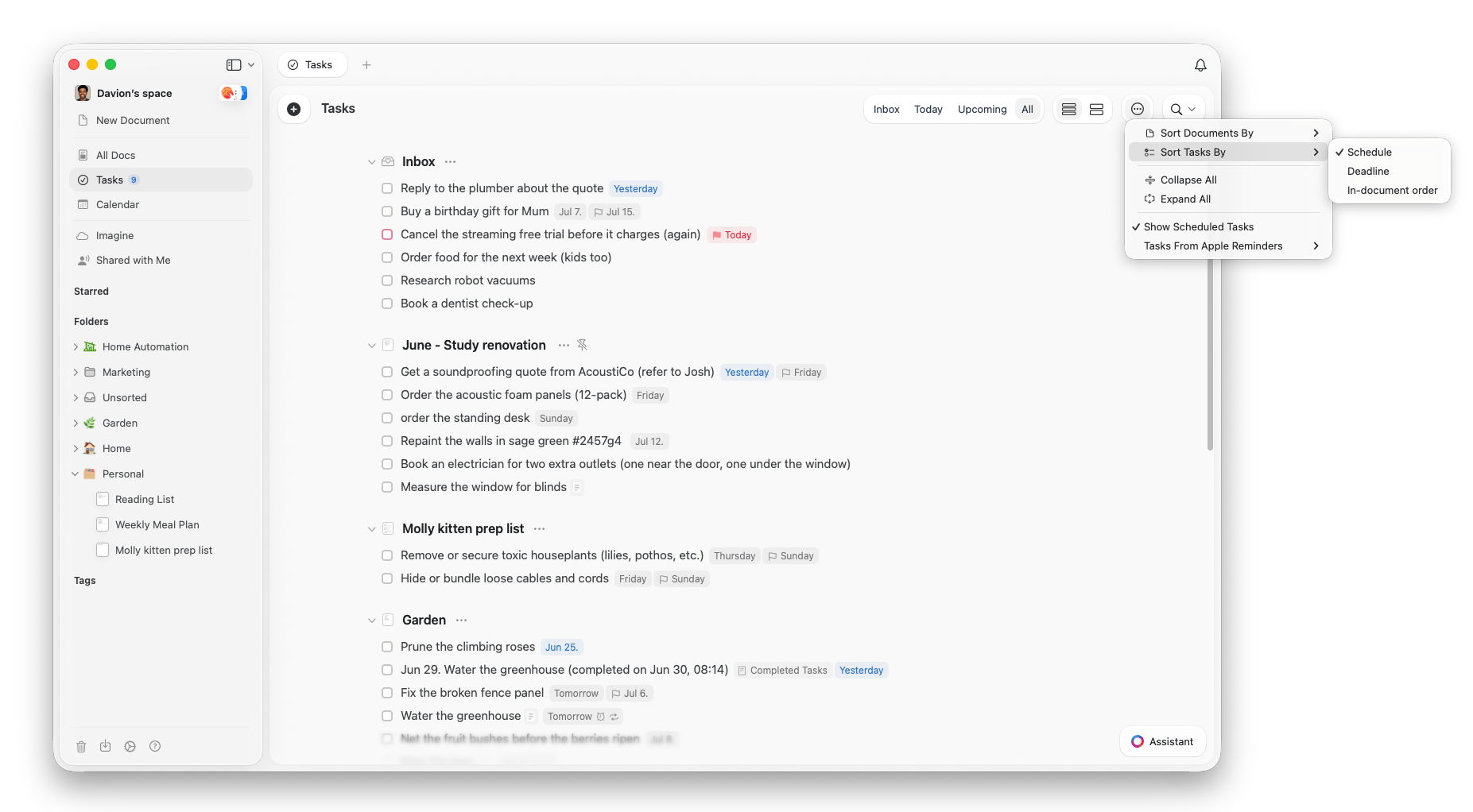Check off Book a dentist check-up
Image resolution: width=1473 pixels, height=812 pixels.
(x=387, y=304)
